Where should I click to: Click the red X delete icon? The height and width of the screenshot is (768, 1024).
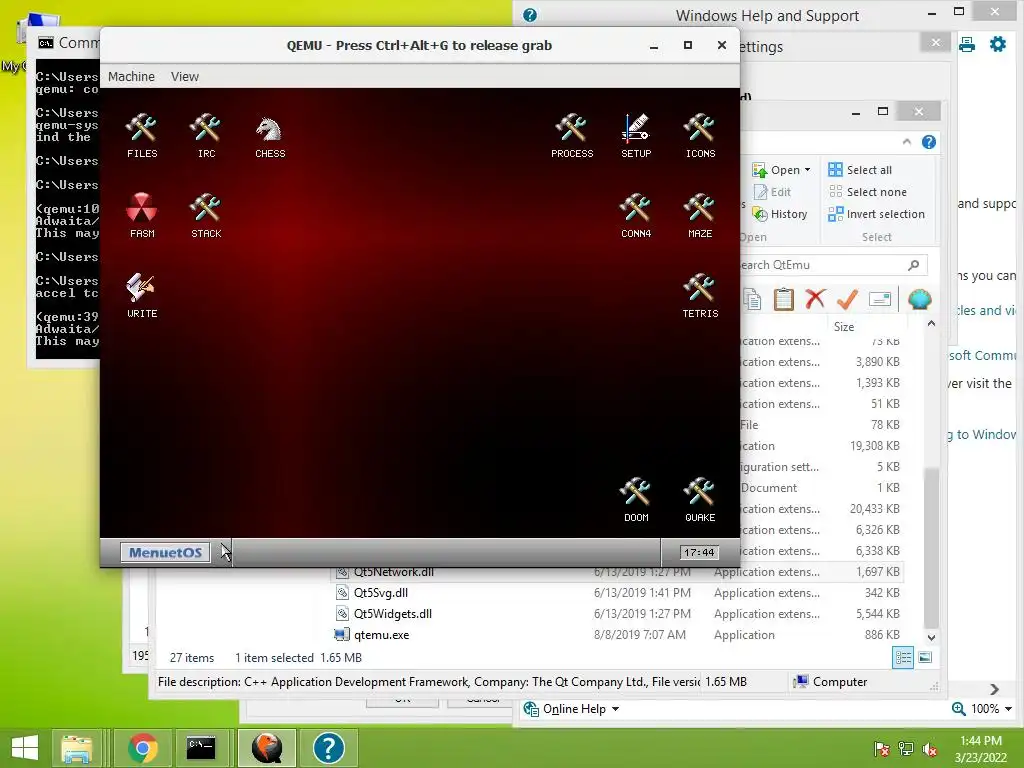[815, 299]
